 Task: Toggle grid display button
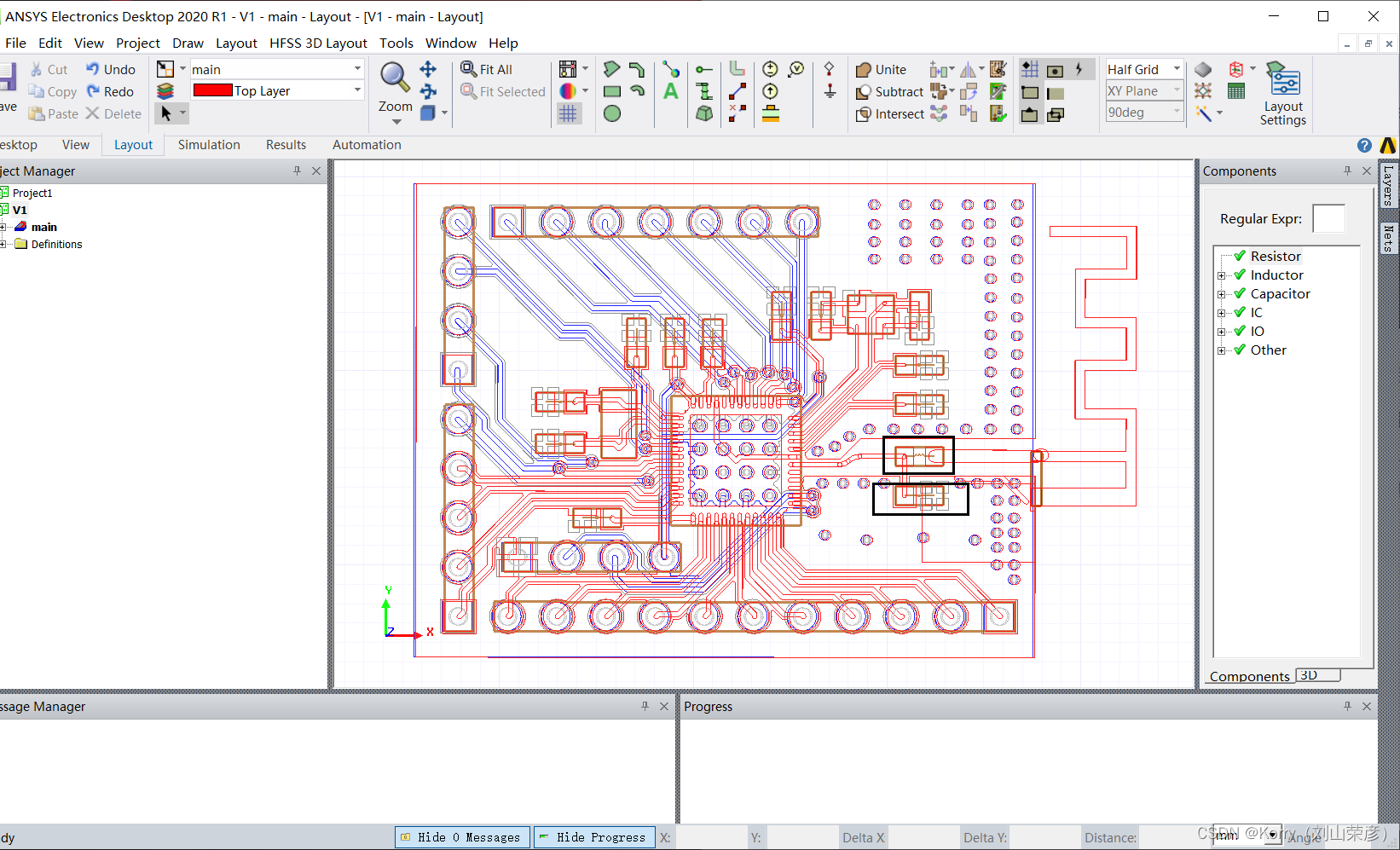tap(568, 113)
